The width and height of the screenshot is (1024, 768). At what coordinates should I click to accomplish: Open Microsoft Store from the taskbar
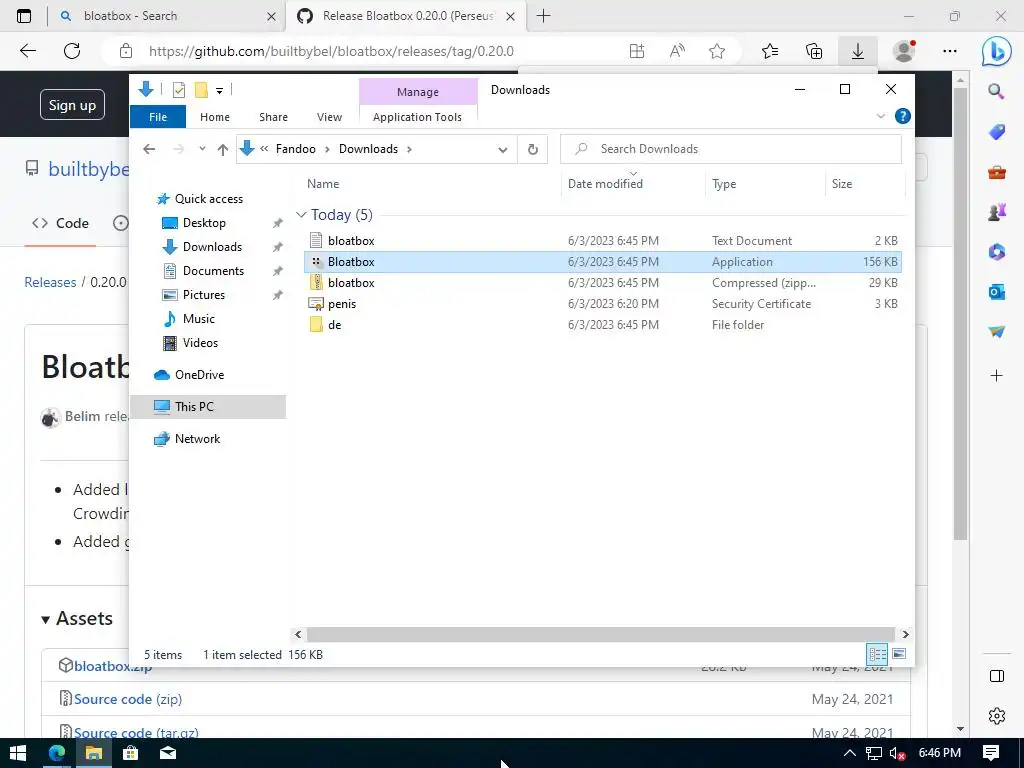click(x=131, y=753)
